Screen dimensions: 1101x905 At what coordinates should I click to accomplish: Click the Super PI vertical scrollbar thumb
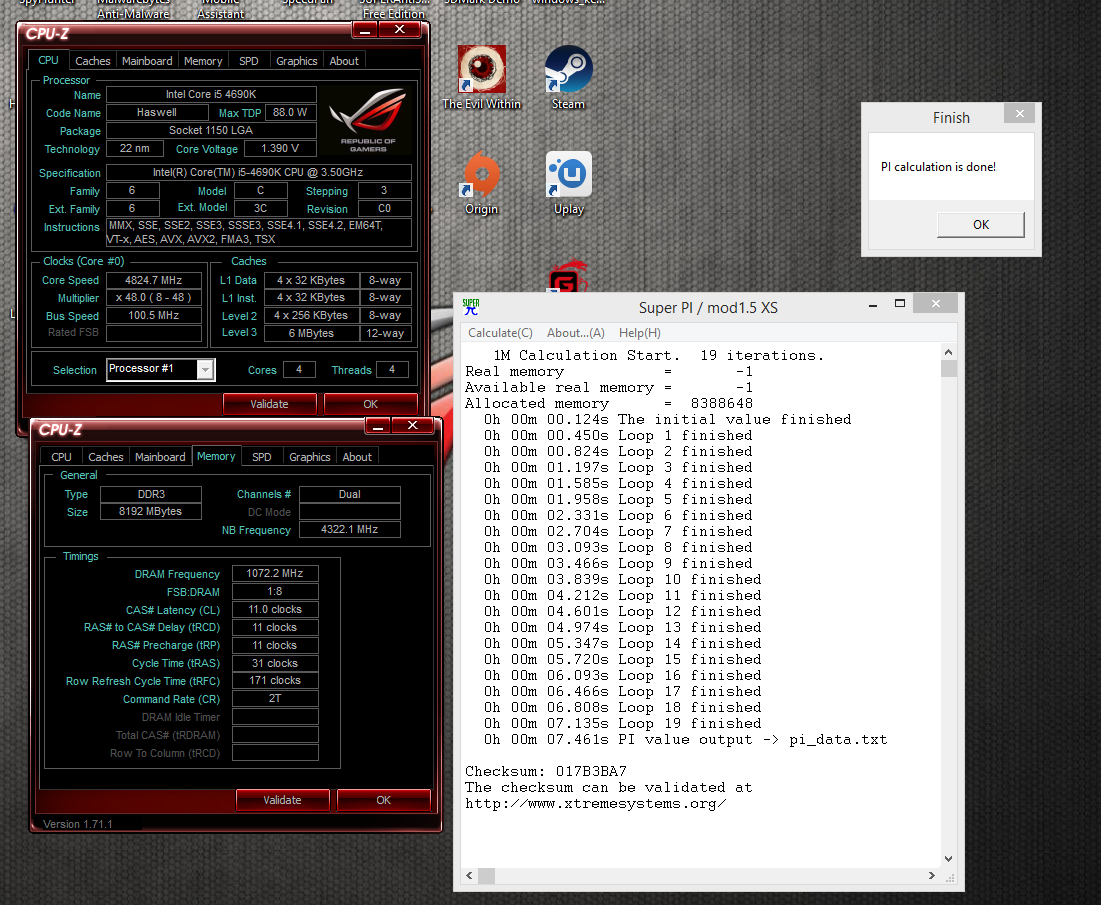[x=949, y=369]
